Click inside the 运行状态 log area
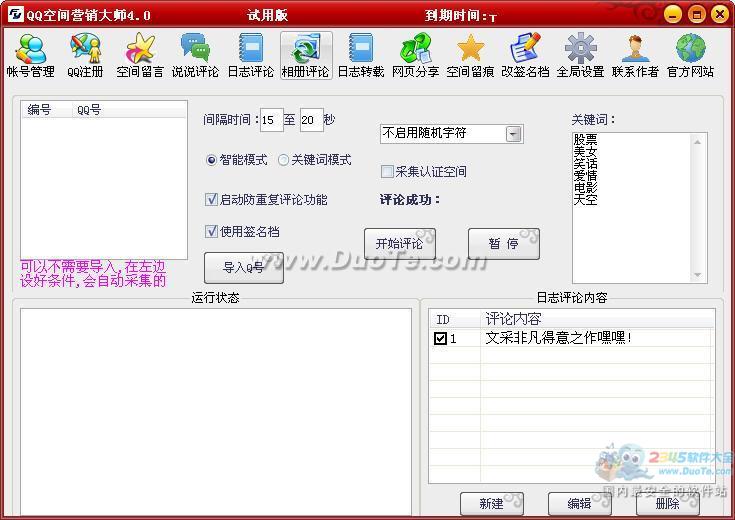 coord(216,412)
